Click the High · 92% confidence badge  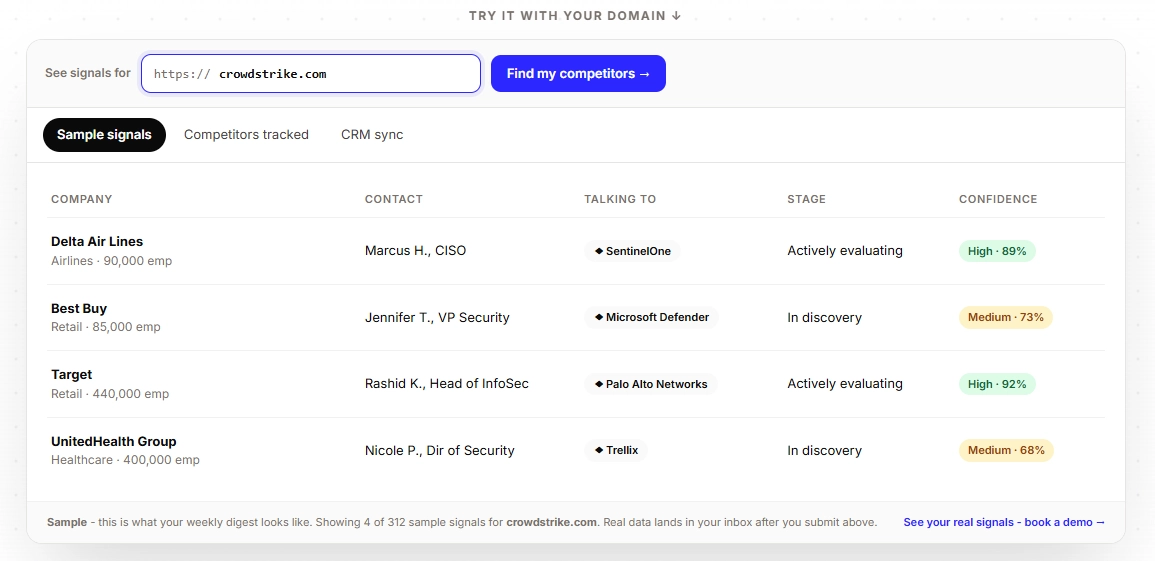pos(997,384)
